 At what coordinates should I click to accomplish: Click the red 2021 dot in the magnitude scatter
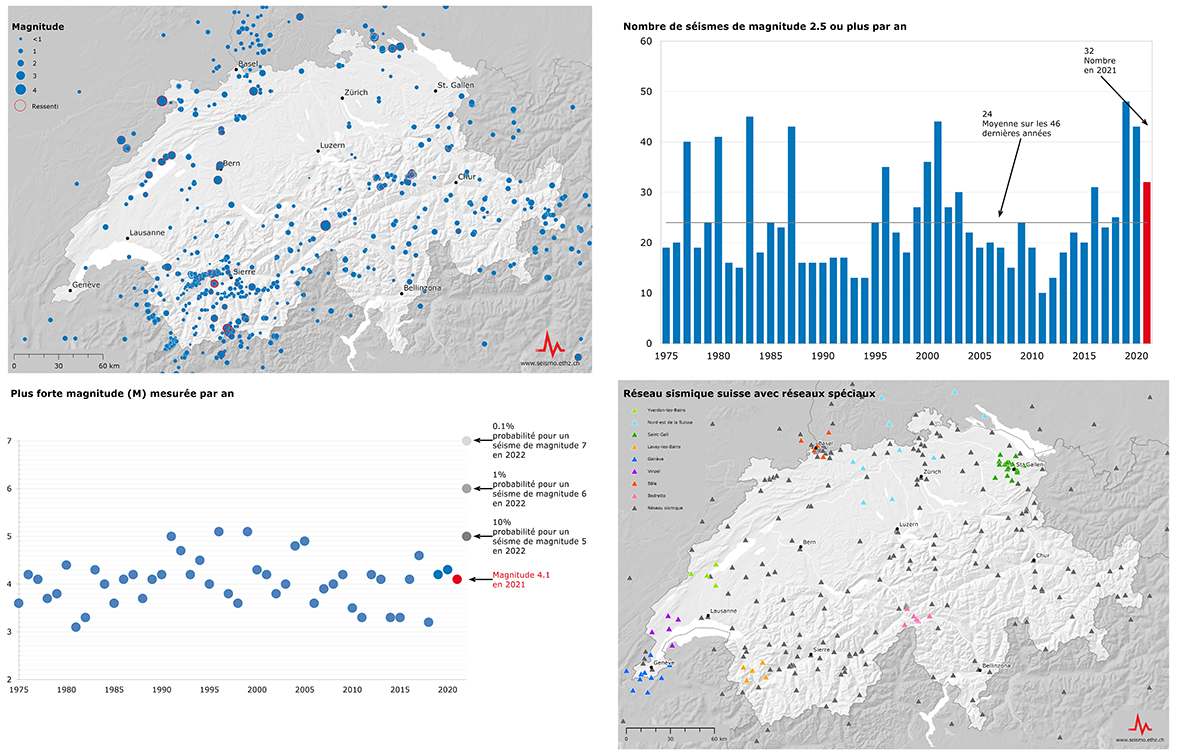457,579
